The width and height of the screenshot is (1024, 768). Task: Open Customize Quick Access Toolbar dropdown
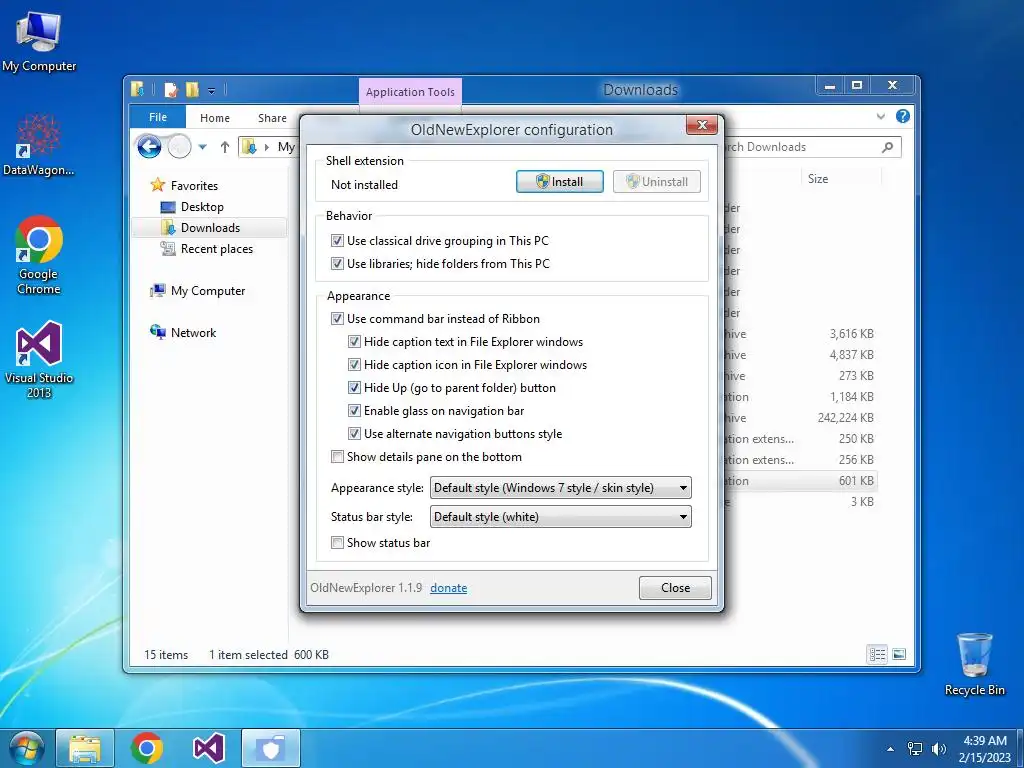pos(211,90)
